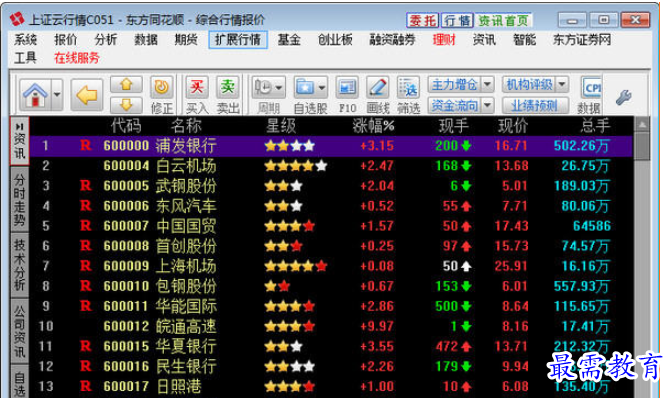Open the 融资融券 menu
This screenshot has width=671, height=398.
pos(392,40)
